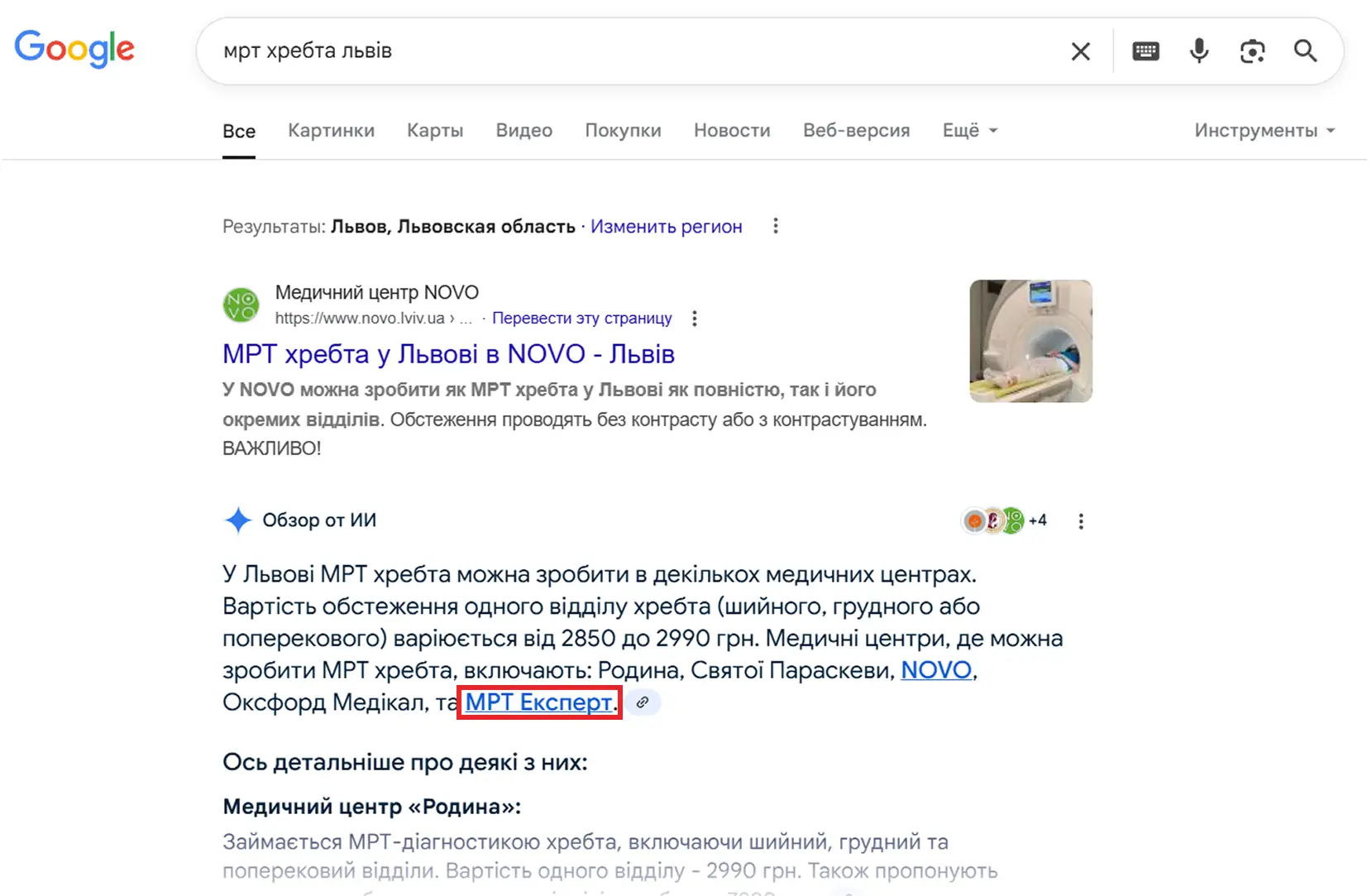Click the magnifying glass search button
Image resolution: width=1372 pixels, height=896 pixels.
pos(1305,51)
